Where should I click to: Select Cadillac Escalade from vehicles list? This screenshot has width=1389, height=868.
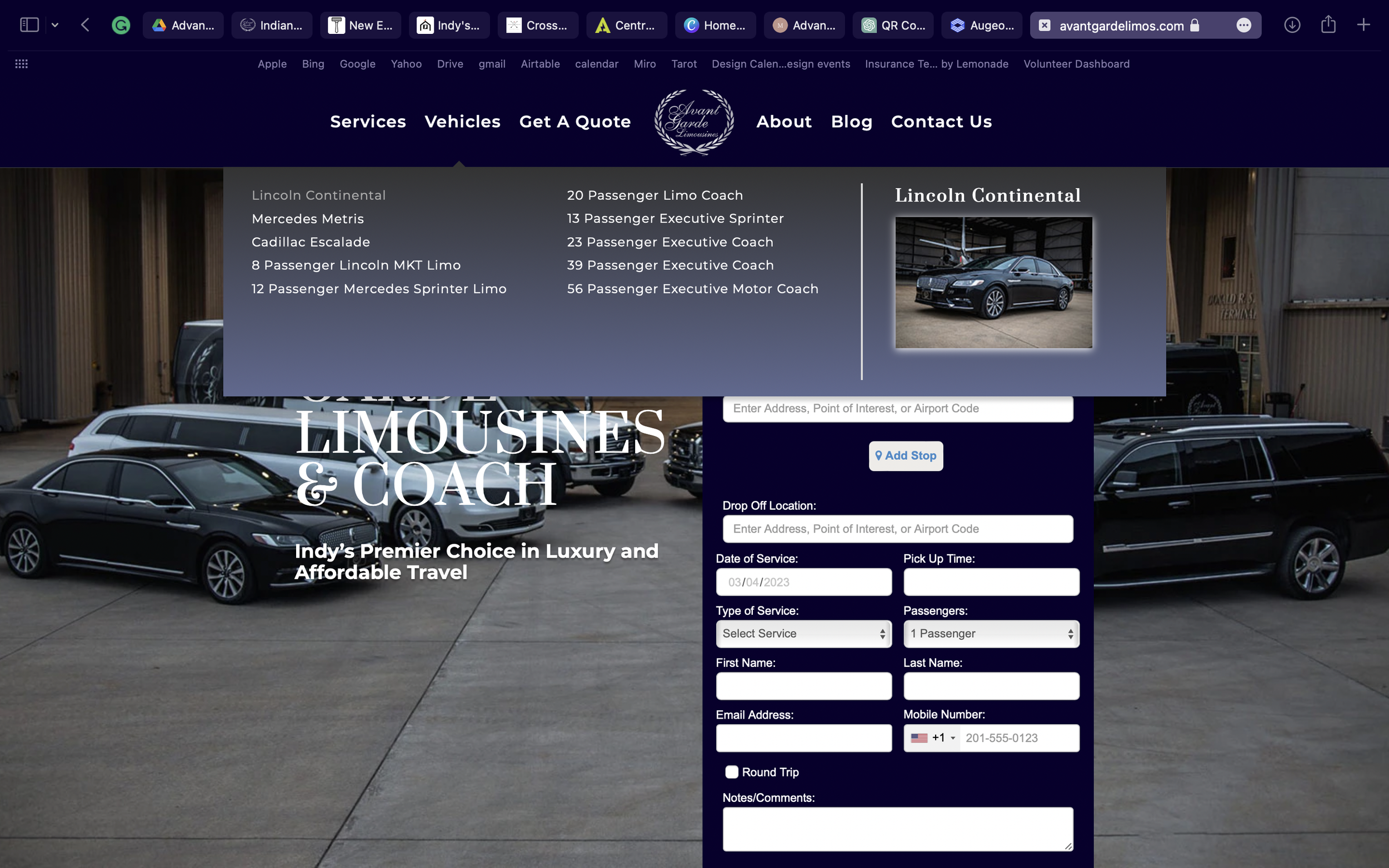(x=311, y=242)
